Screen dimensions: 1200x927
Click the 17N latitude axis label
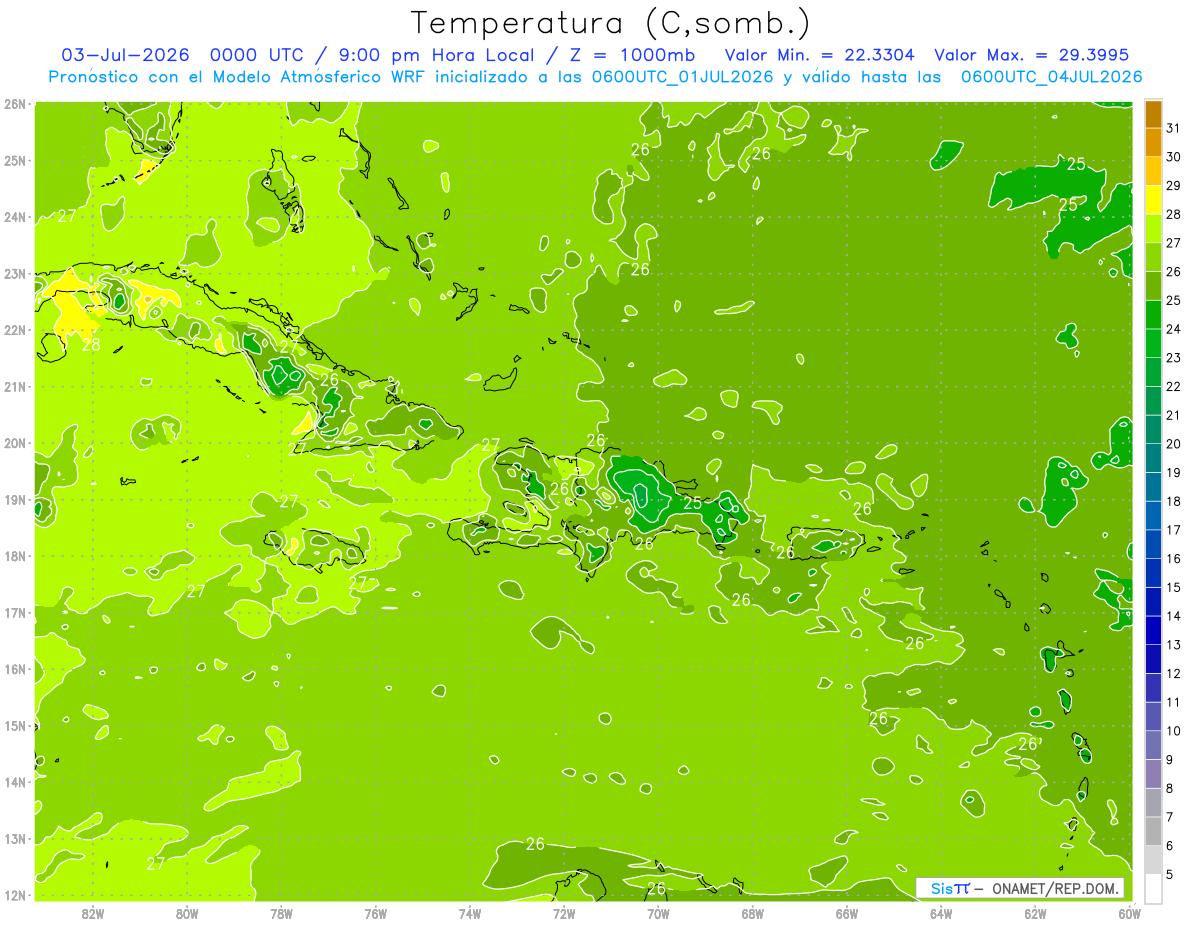click(x=16, y=613)
